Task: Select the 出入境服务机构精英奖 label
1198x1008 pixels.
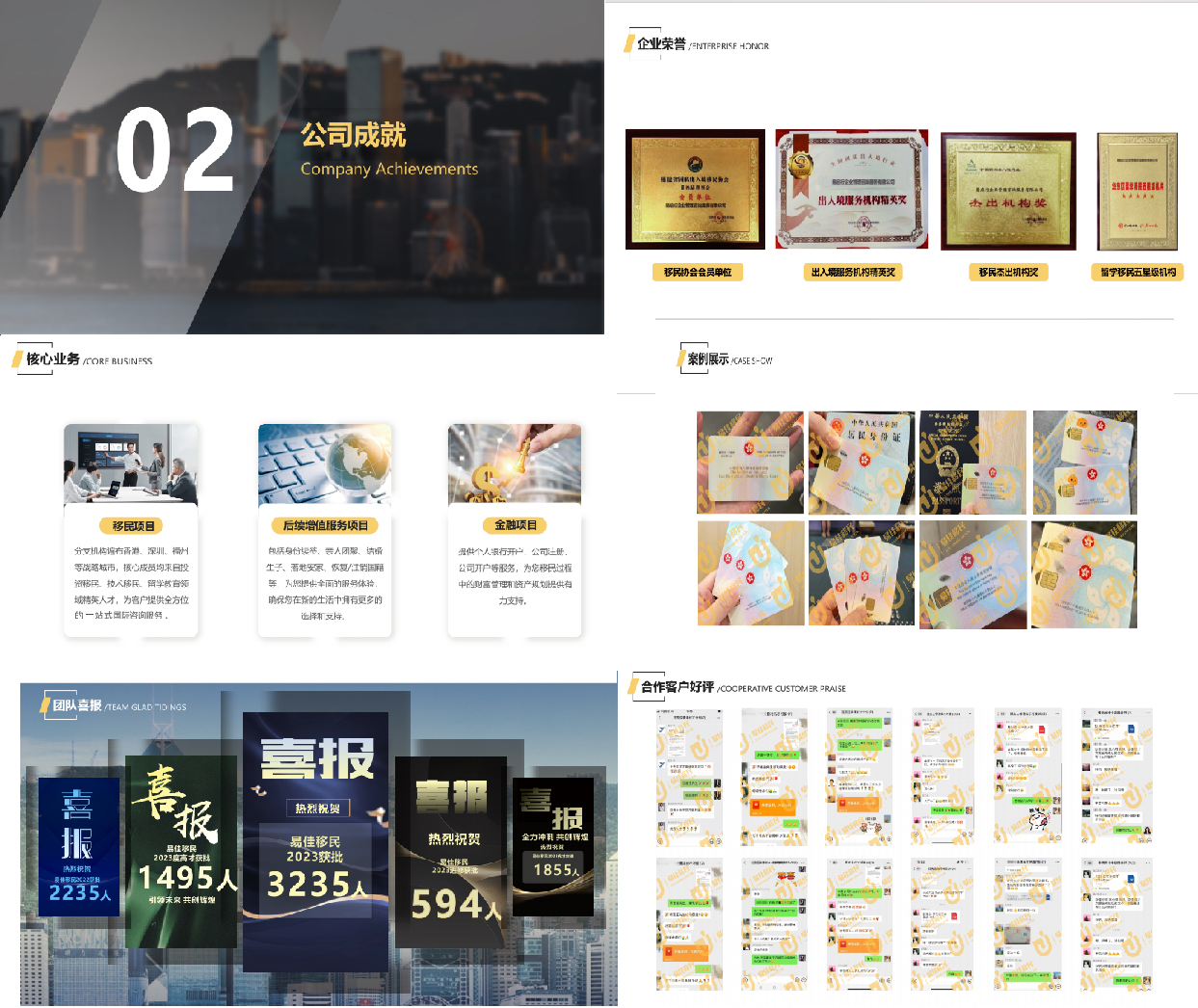Action: [x=853, y=273]
